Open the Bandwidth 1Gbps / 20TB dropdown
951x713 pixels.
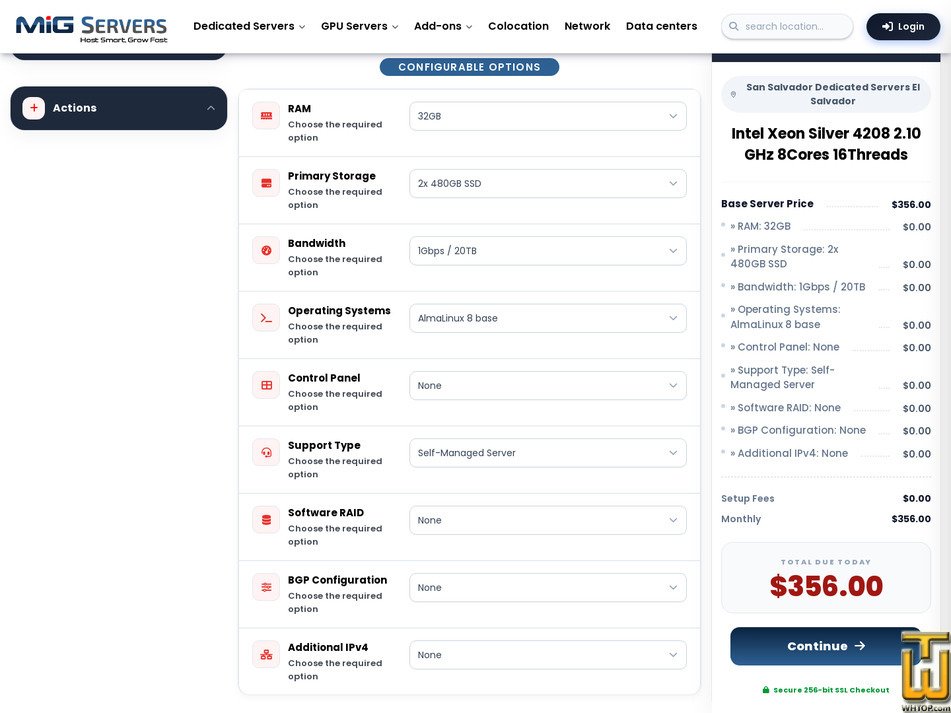click(x=548, y=250)
